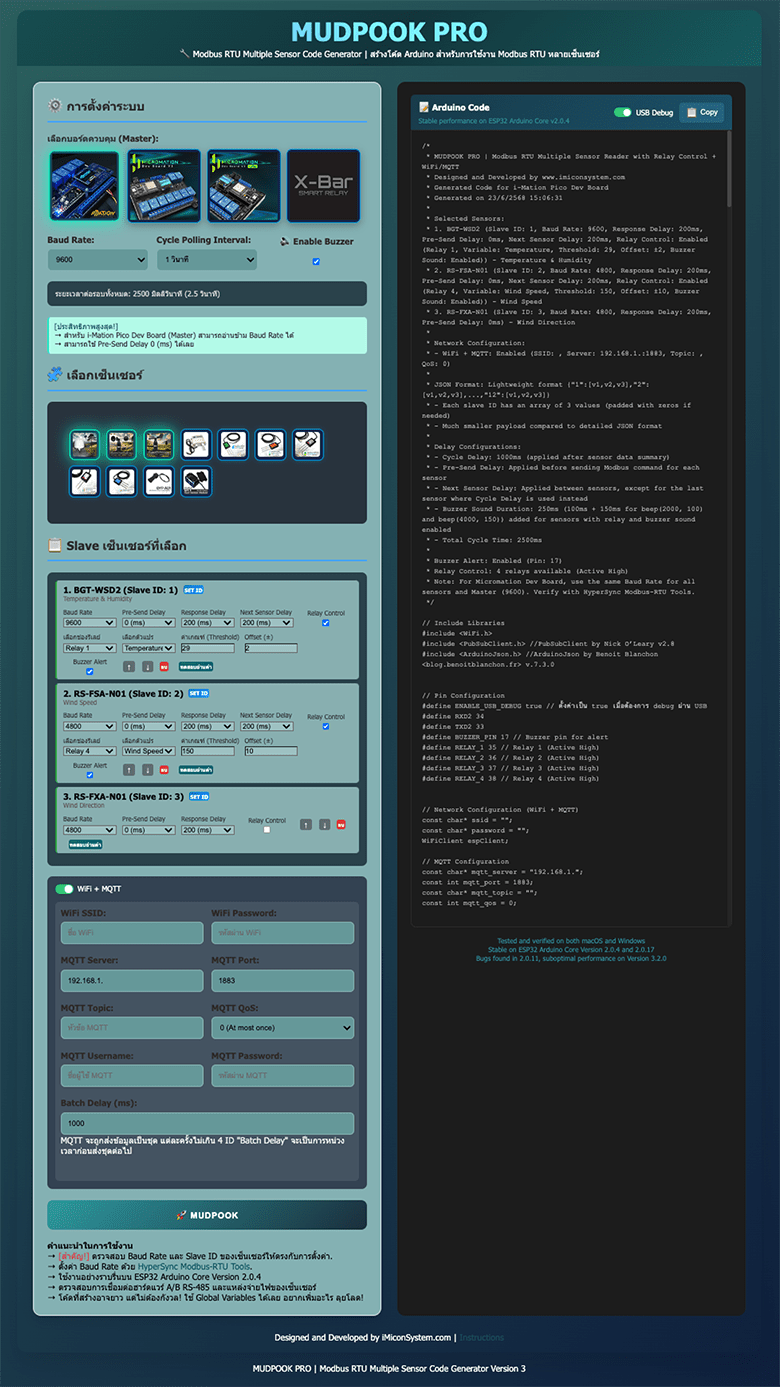780x1387 pixels.
Task: Test-read value for BGT-WSD2 sensor
Action: 195,666
